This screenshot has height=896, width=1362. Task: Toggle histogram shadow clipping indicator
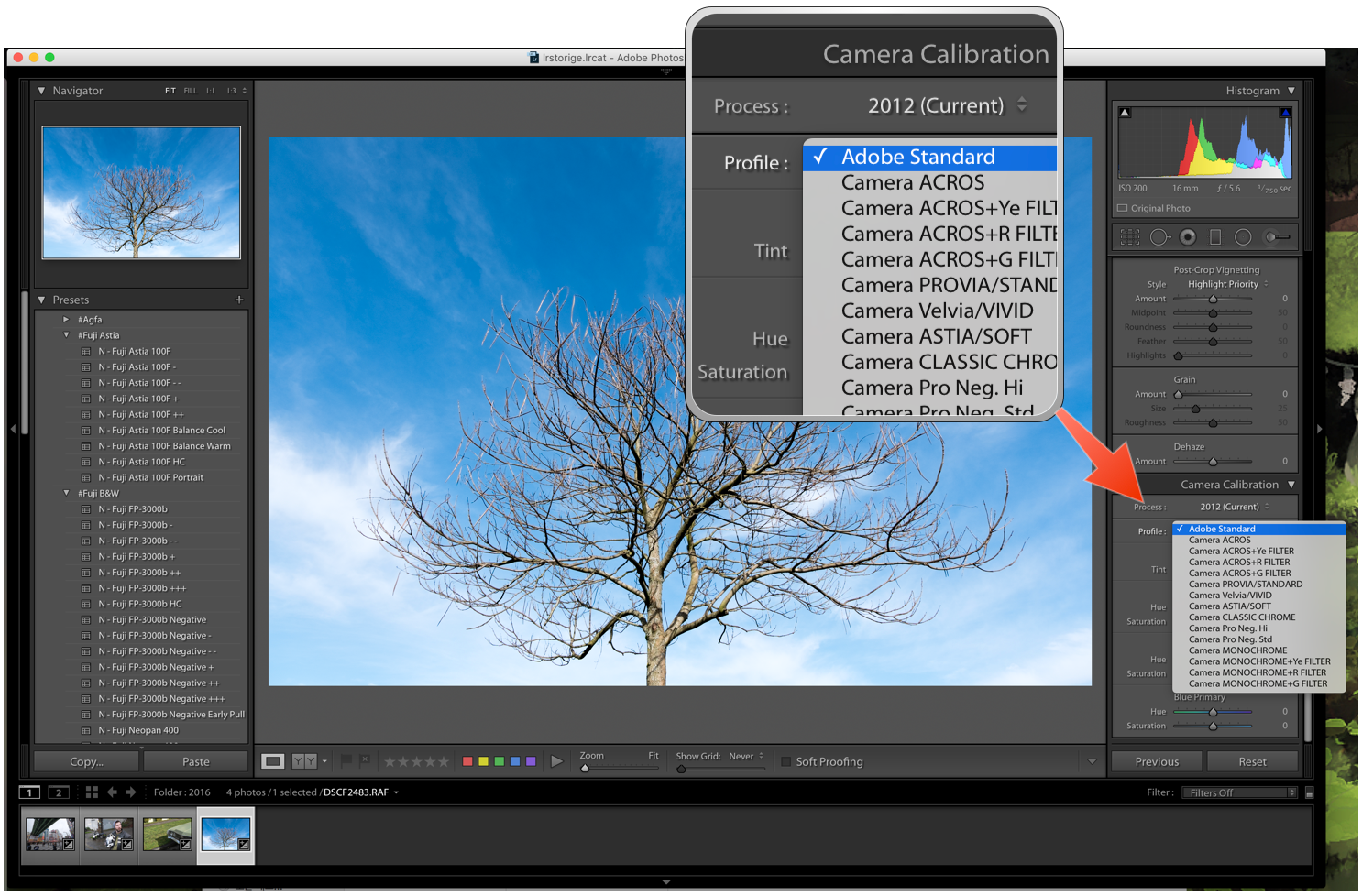1125,113
